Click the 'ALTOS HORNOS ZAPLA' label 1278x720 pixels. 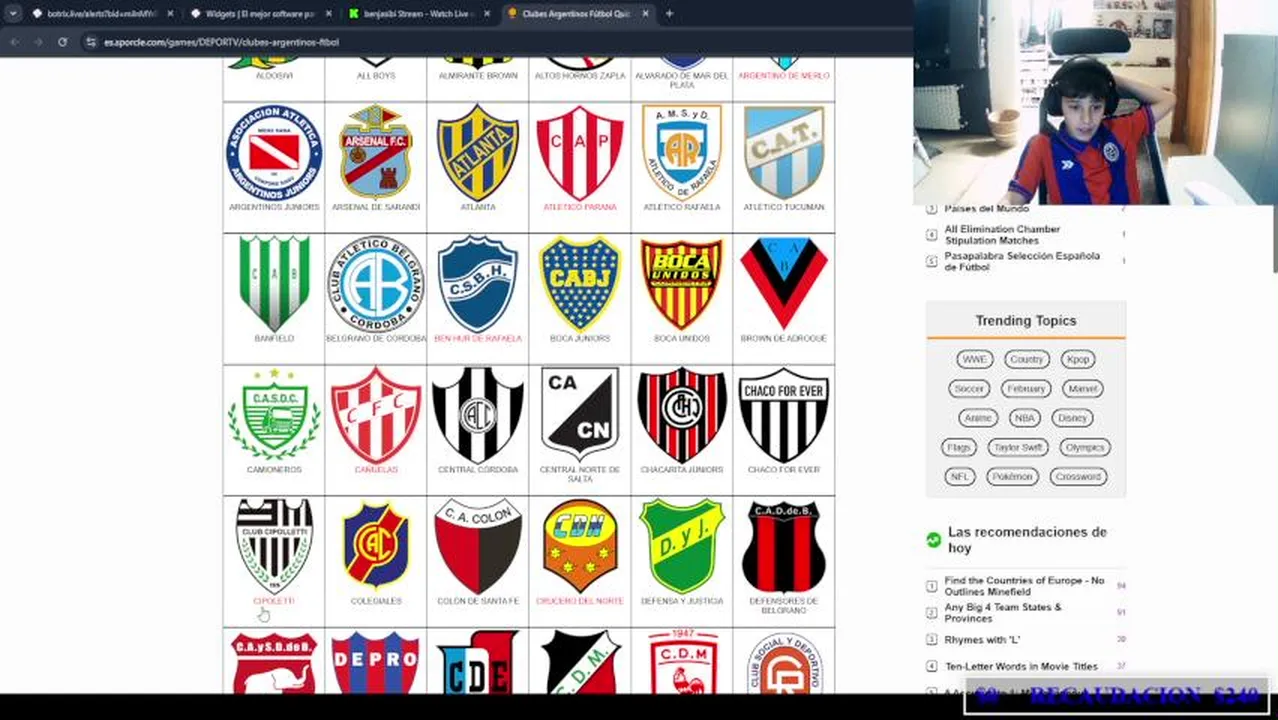coord(580,76)
